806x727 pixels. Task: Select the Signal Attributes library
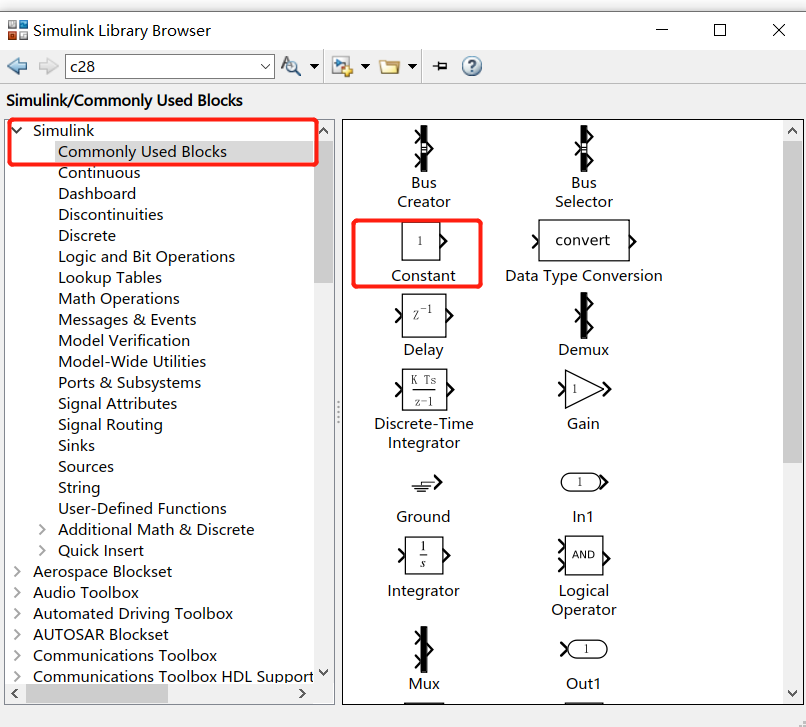click(x=117, y=404)
